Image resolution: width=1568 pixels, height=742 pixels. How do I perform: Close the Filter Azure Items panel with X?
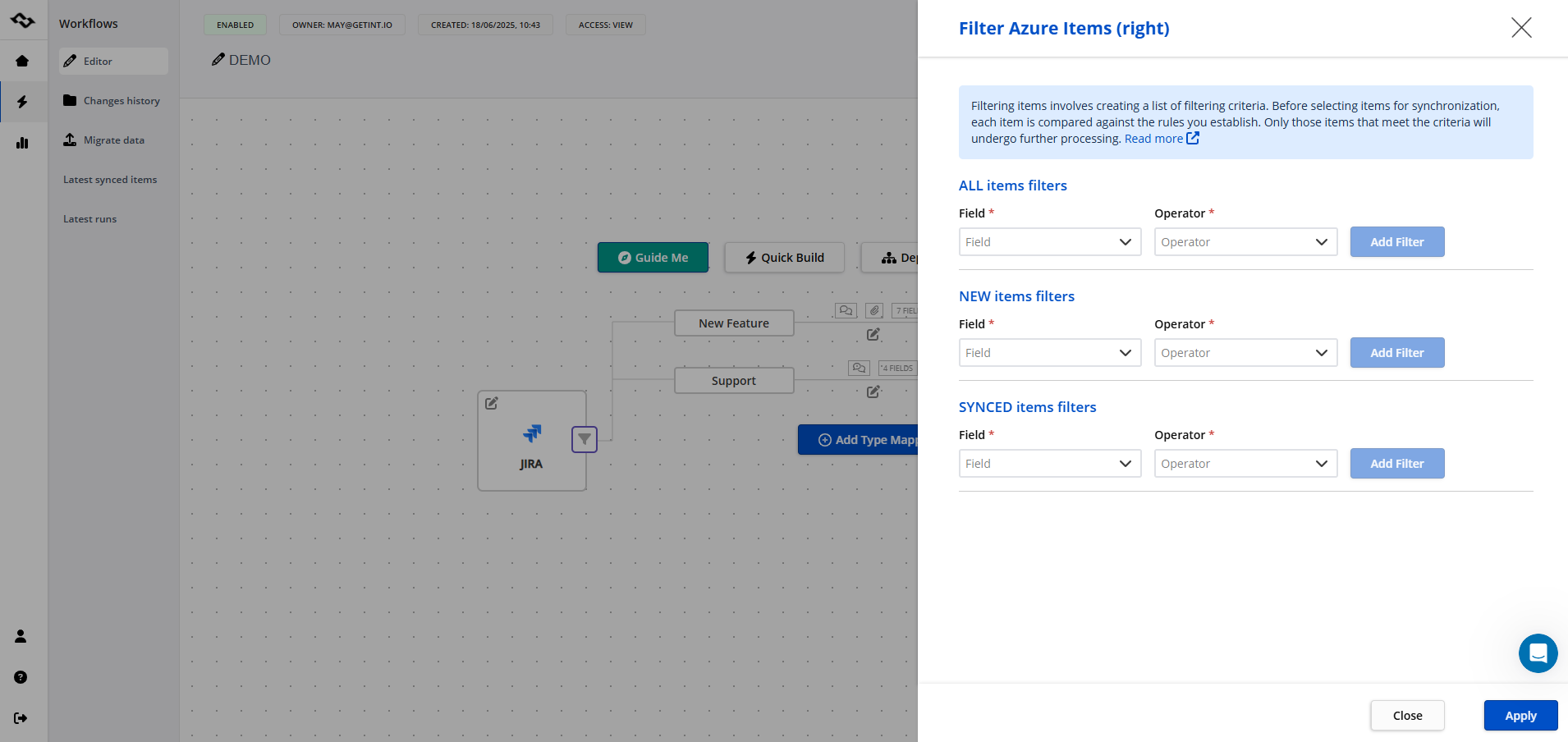(x=1521, y=28)
